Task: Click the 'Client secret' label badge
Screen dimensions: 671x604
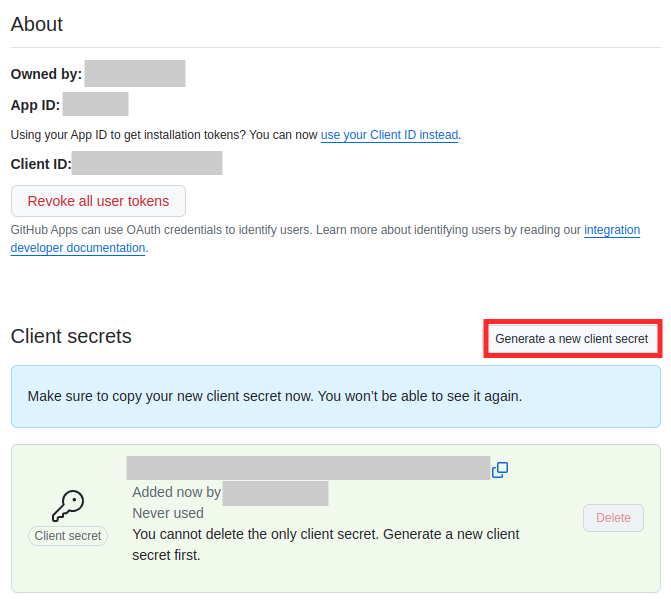Action: 68,536
